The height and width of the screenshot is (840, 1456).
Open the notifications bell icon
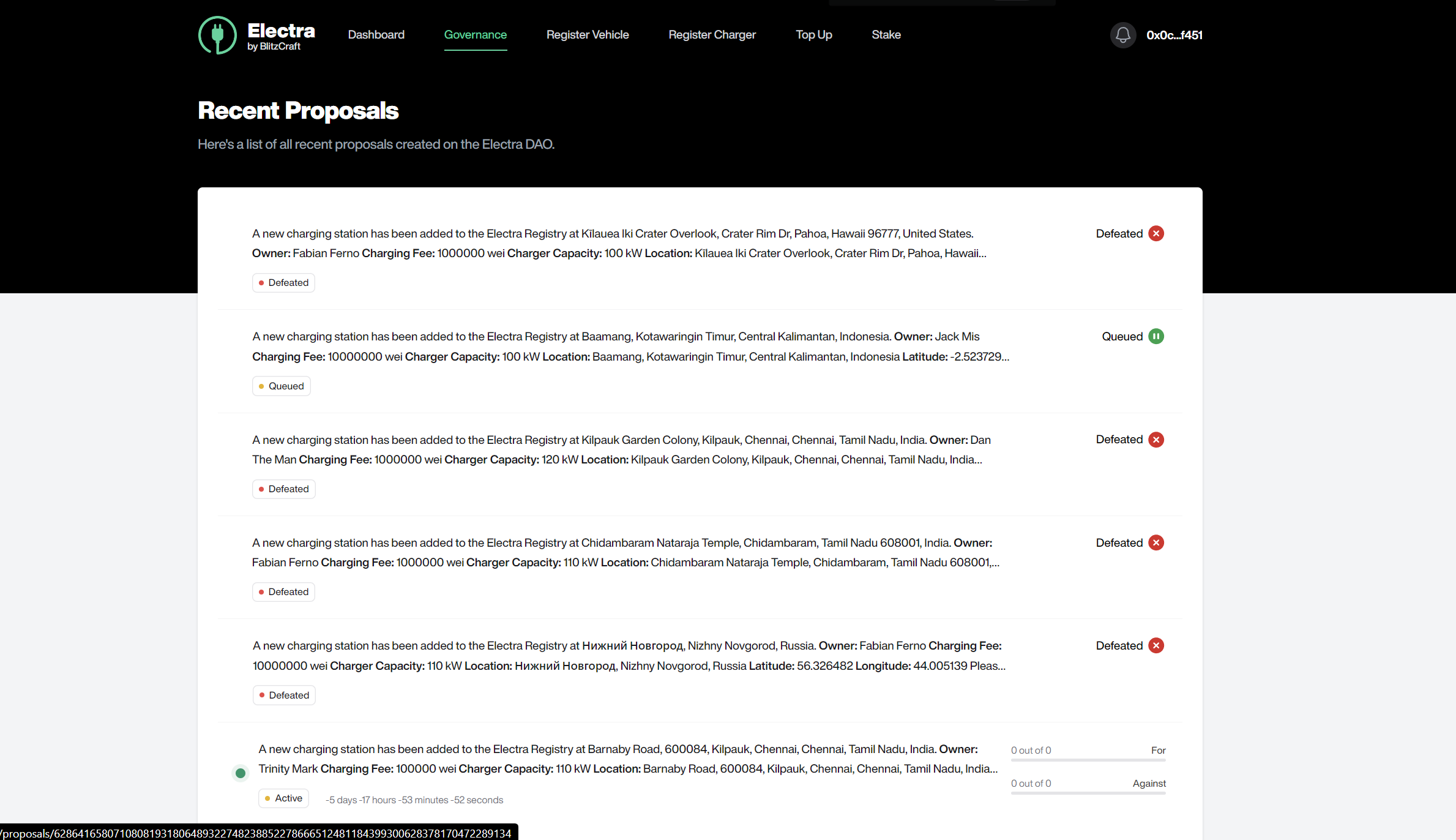[1122, 35]
